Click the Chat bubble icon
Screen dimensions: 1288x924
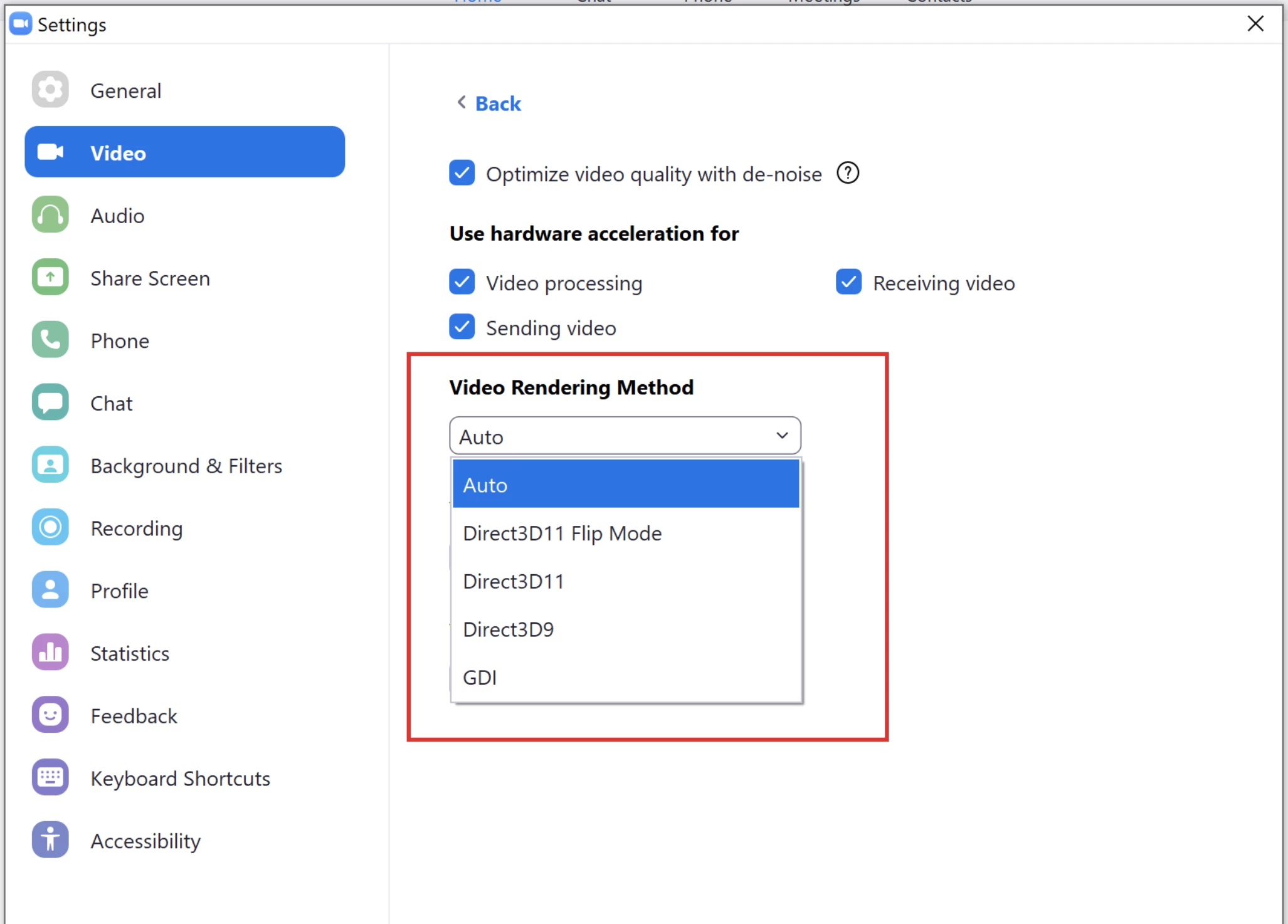coord(50,402)
